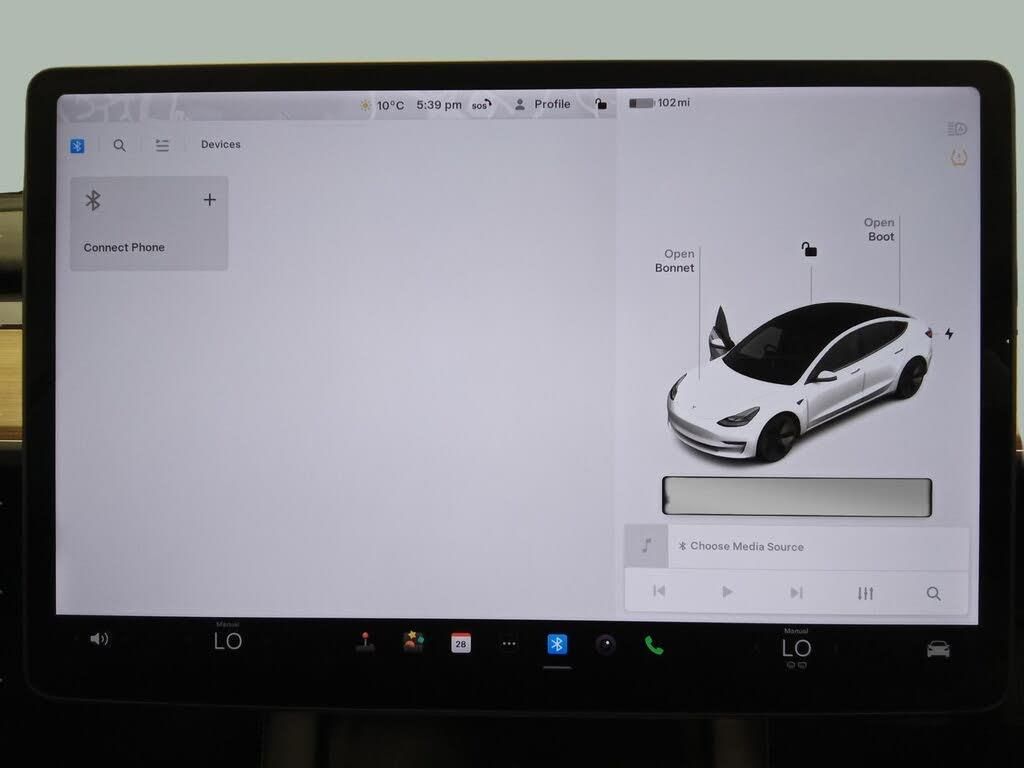Tap the blank grey message card below car

point(797,497)
